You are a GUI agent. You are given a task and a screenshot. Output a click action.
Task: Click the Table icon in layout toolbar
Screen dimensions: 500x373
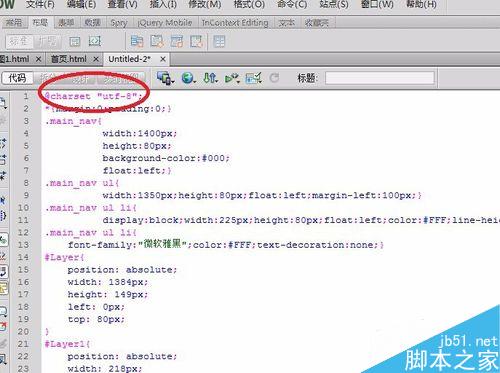pyautogui.click(x=219, y=41)
